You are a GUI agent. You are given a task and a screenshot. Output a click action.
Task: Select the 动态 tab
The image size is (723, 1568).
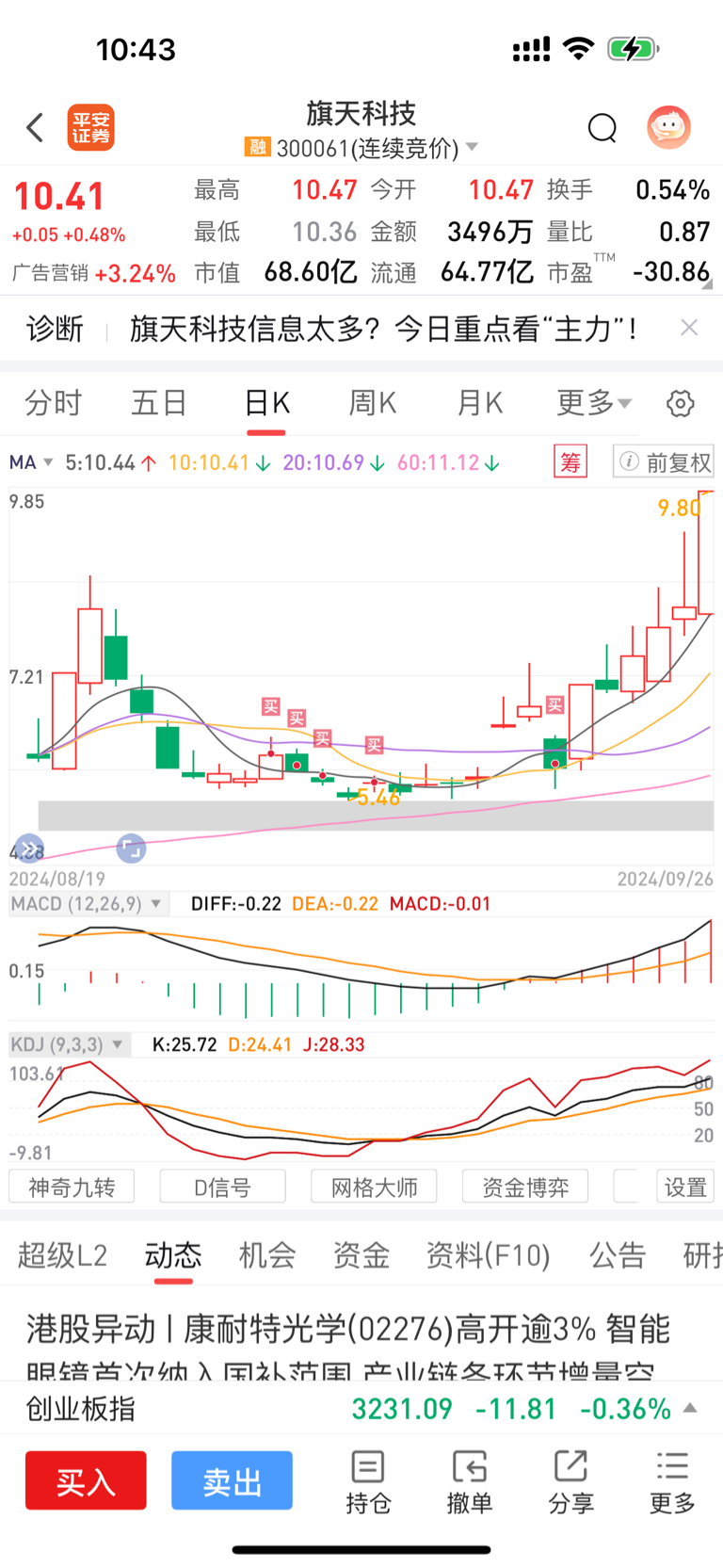pyautogui.click(x=173, y=1255)
